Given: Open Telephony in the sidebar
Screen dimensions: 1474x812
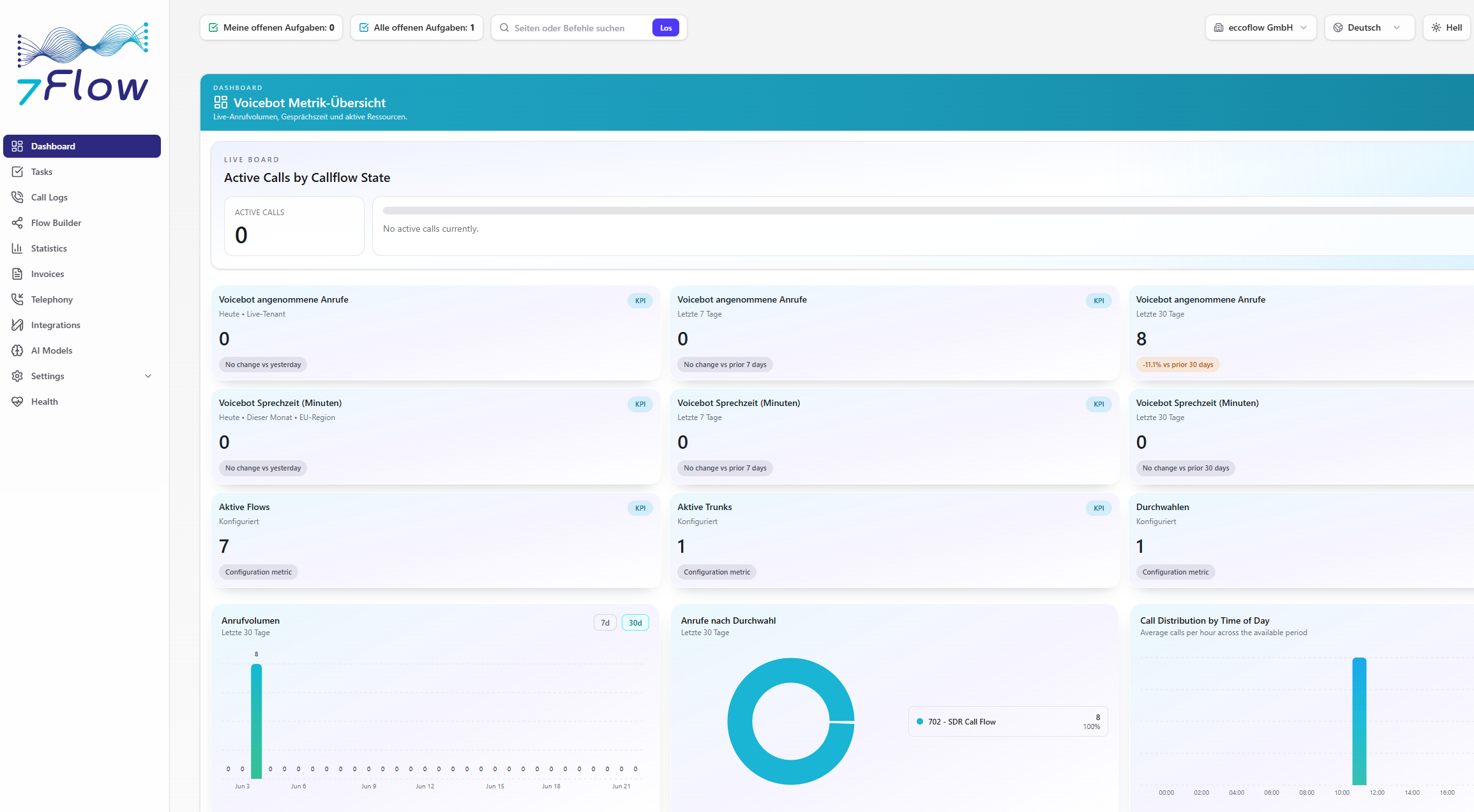Looking at the screenshot, I should [82, 299].
